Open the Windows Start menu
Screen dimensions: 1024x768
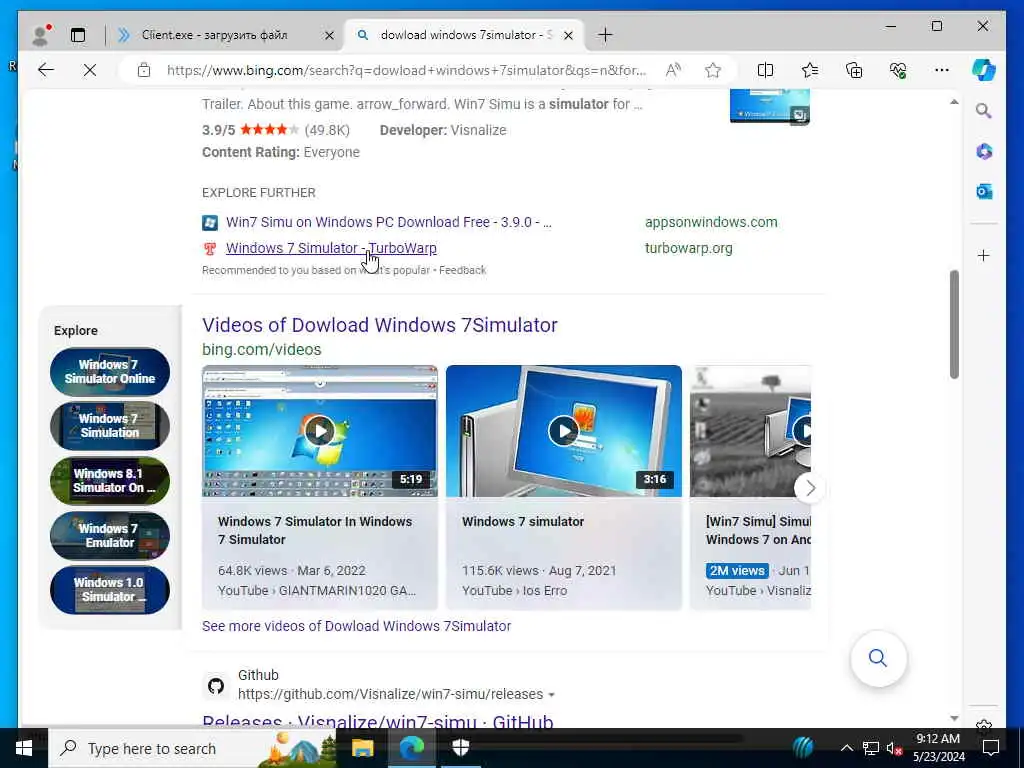point(24,748)
